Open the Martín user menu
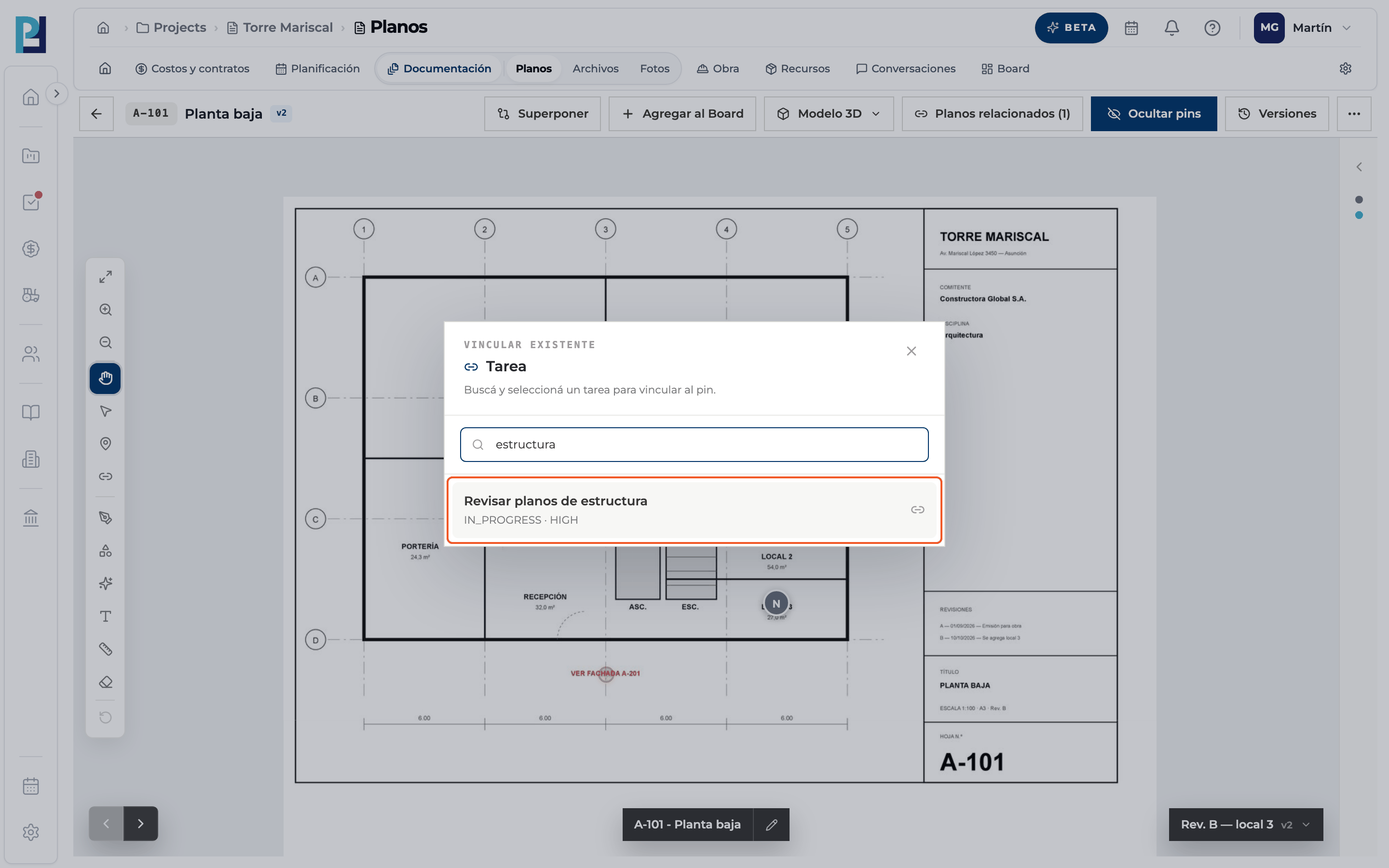This screenshot has width=1389, height=868. 1303,27
